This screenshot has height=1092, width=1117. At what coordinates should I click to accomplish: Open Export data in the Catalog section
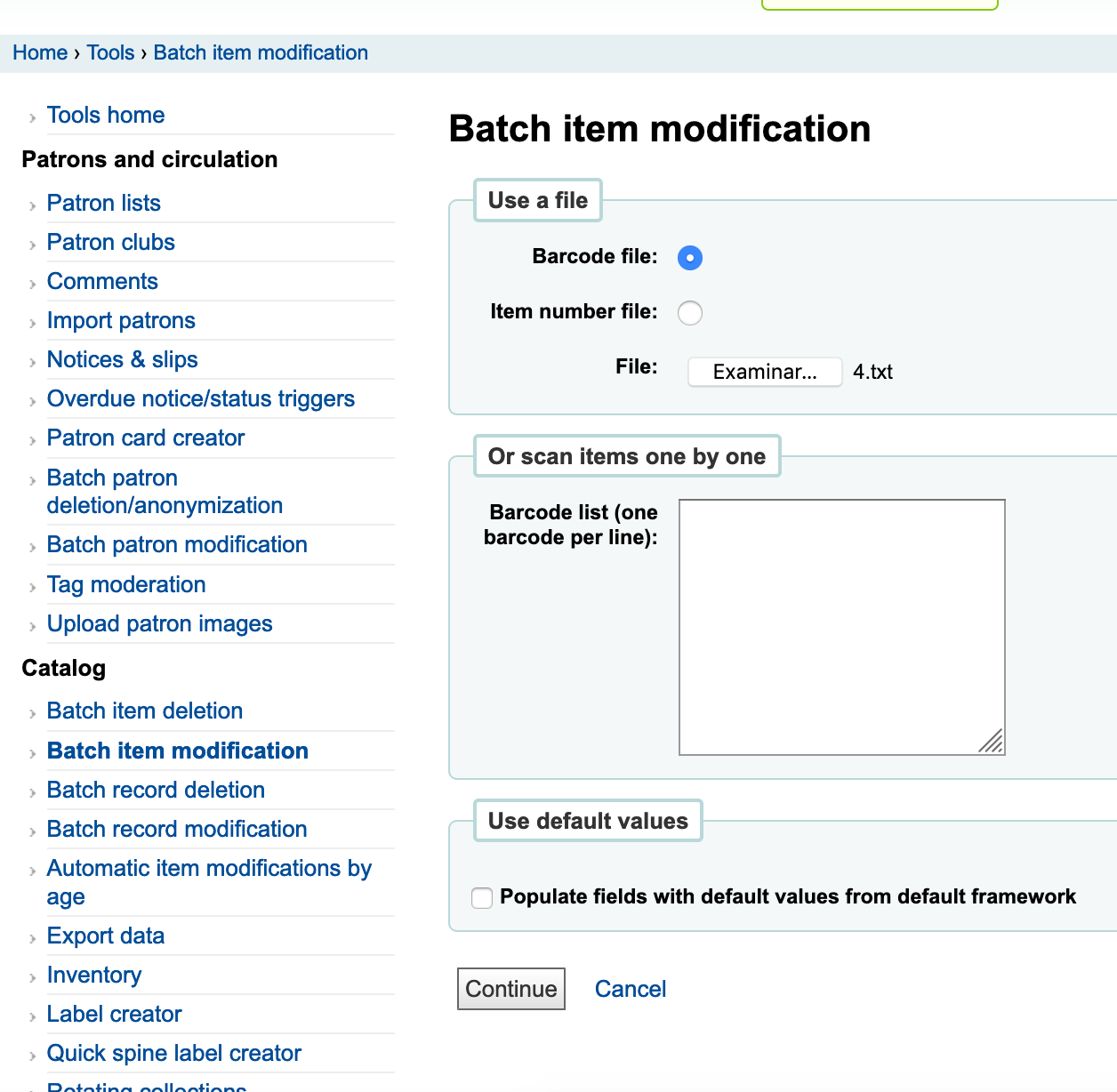pyautogui.click(x=106, y=935)
